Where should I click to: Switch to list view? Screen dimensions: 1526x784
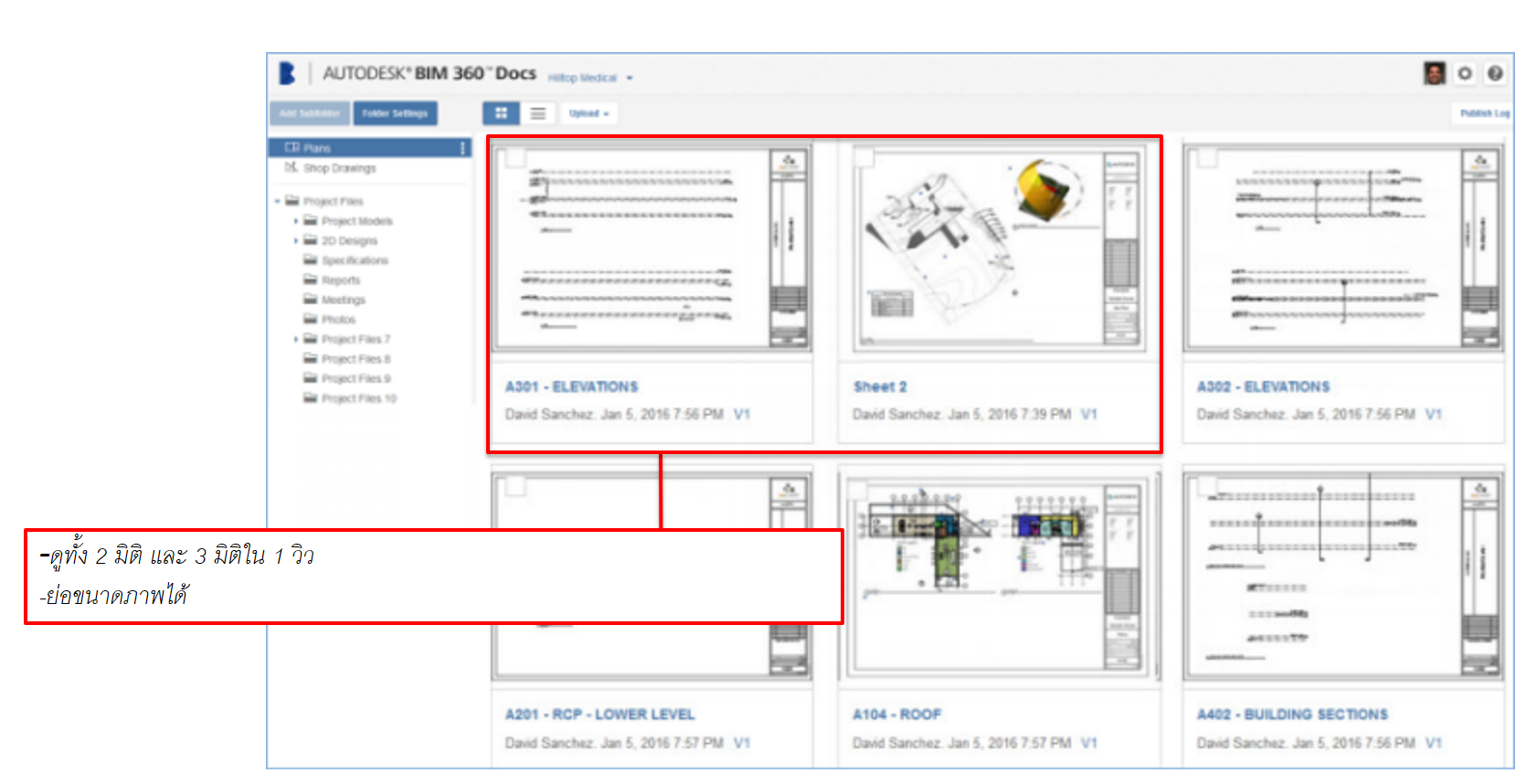(538, 113)
